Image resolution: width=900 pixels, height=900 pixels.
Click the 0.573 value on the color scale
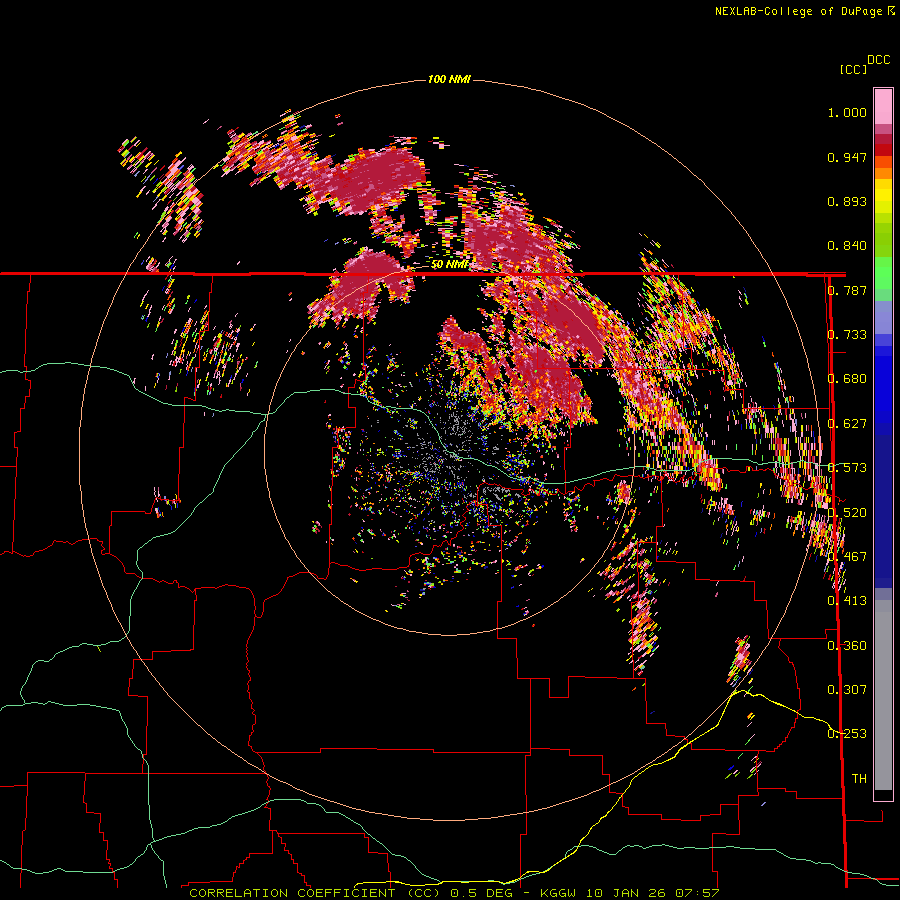[847, 468]
